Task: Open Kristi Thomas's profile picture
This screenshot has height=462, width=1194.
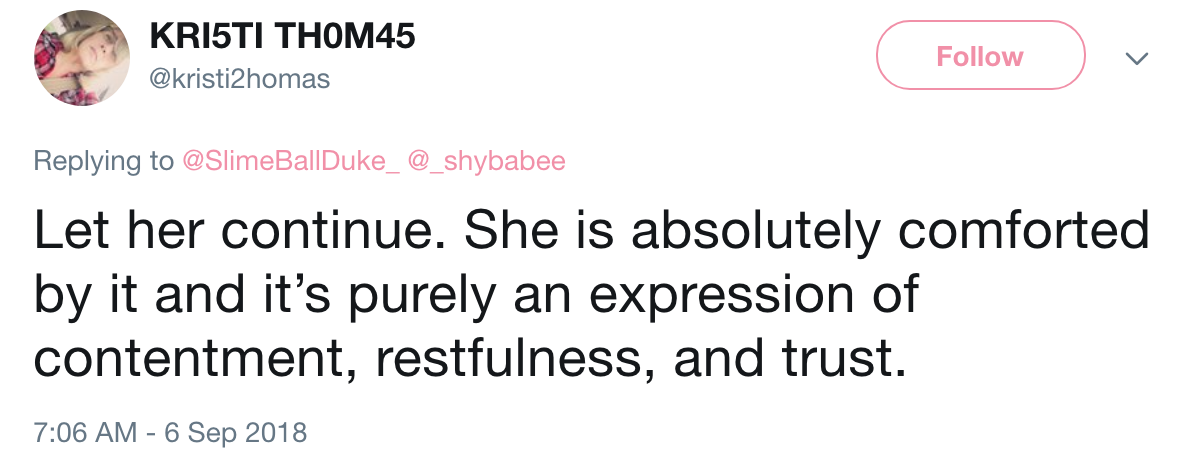Action: coord(81,58)
